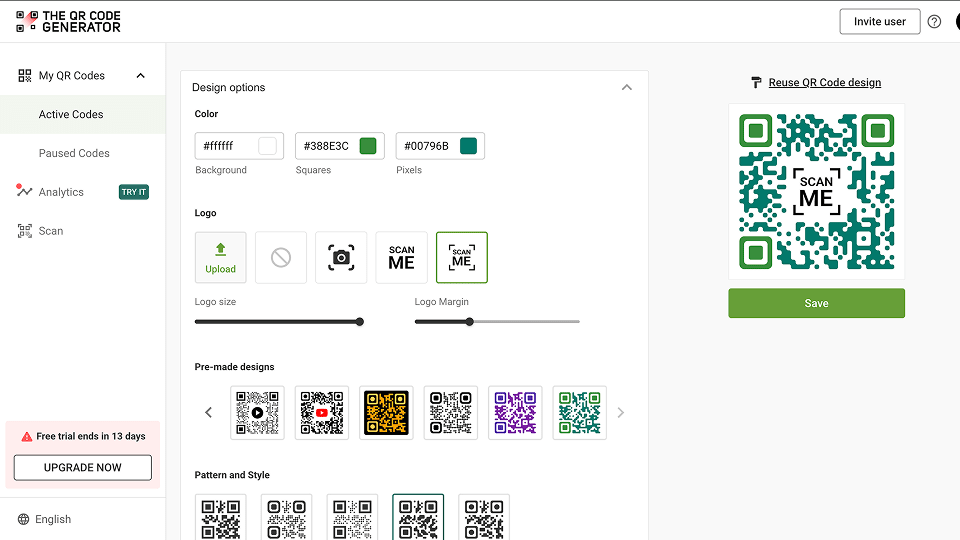
Task: Pick the orange and black pre-made design
Action: click(x=386, y=412)
